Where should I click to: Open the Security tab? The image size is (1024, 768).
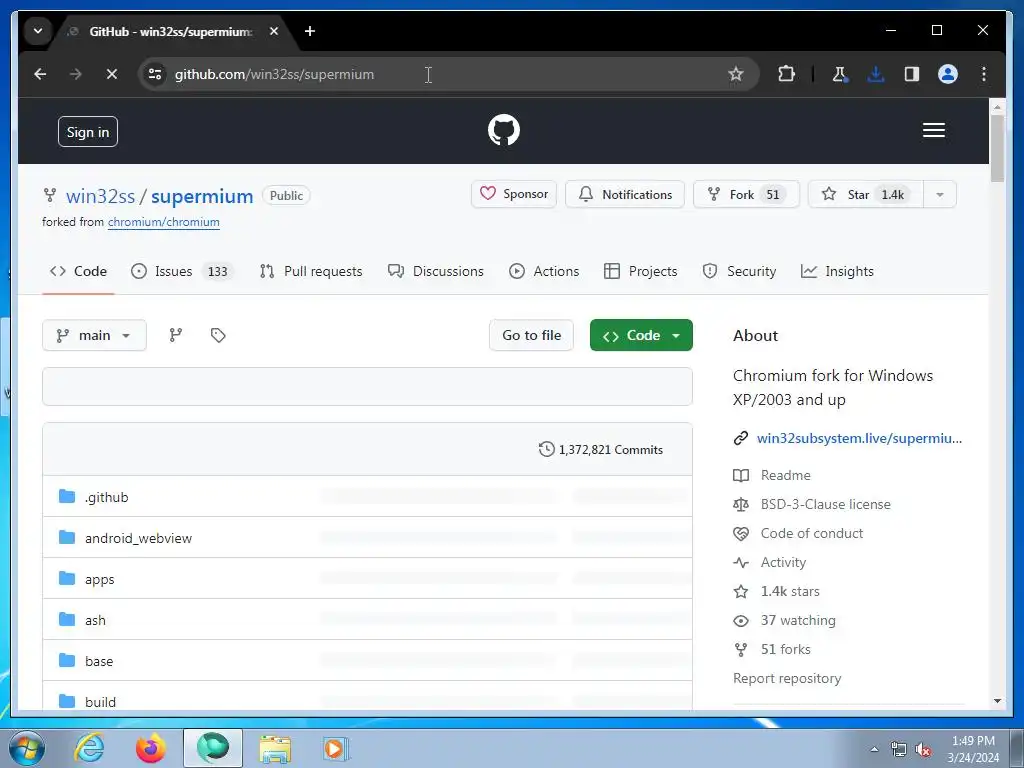(x=739, y=271)
